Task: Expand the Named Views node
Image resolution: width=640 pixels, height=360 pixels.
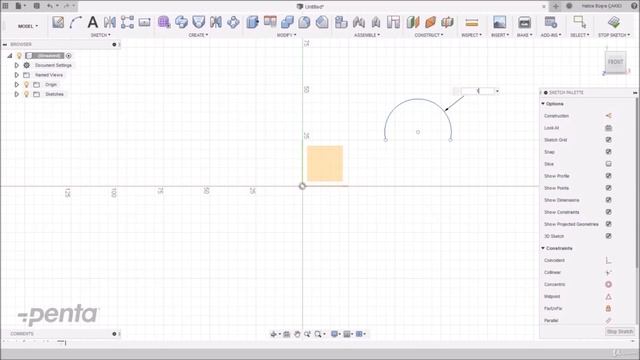Action: click(x=17, y=75)
